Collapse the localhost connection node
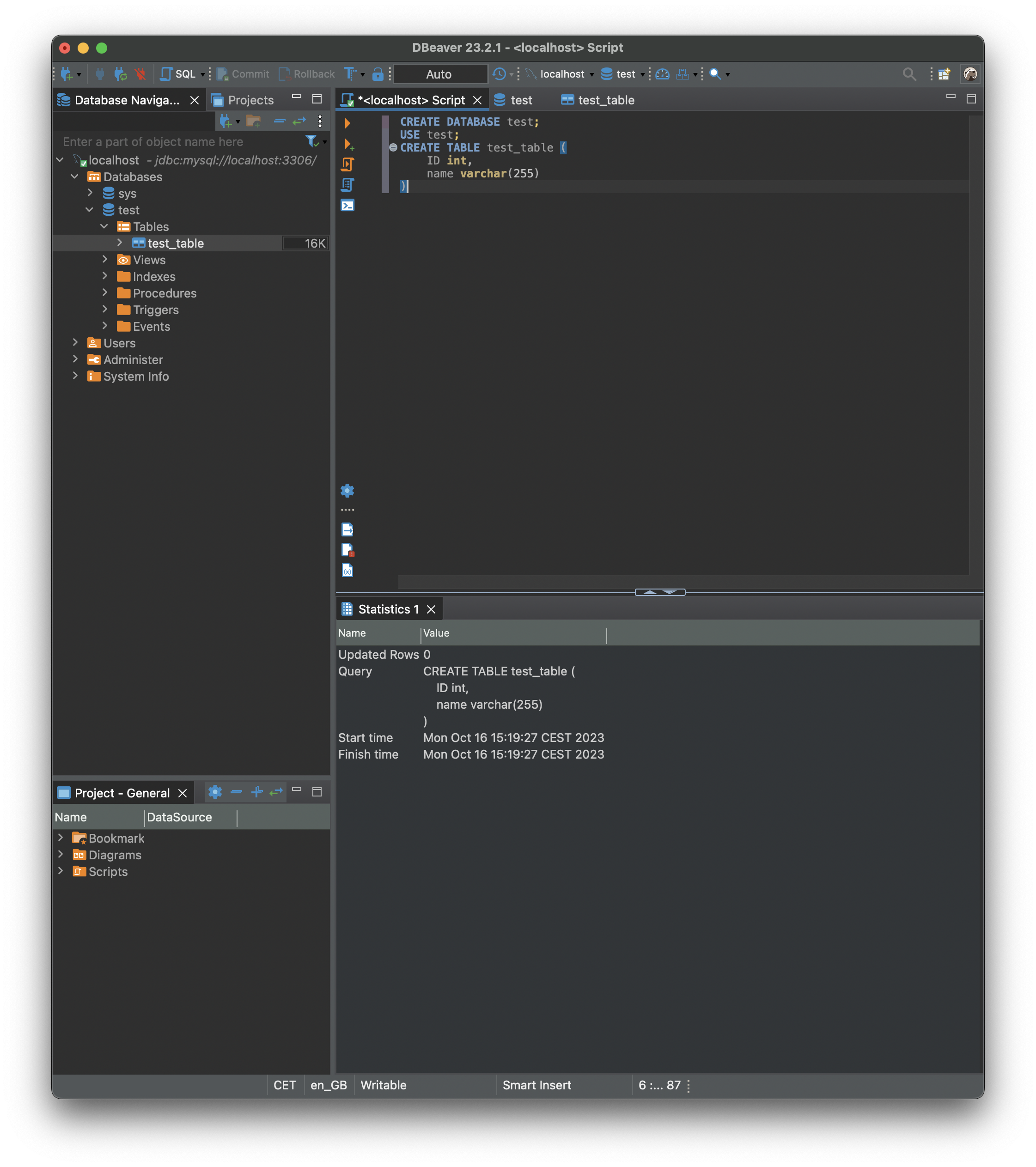Image resolution: width=1036 pixels, height=1167 pixels. [60, 160]
